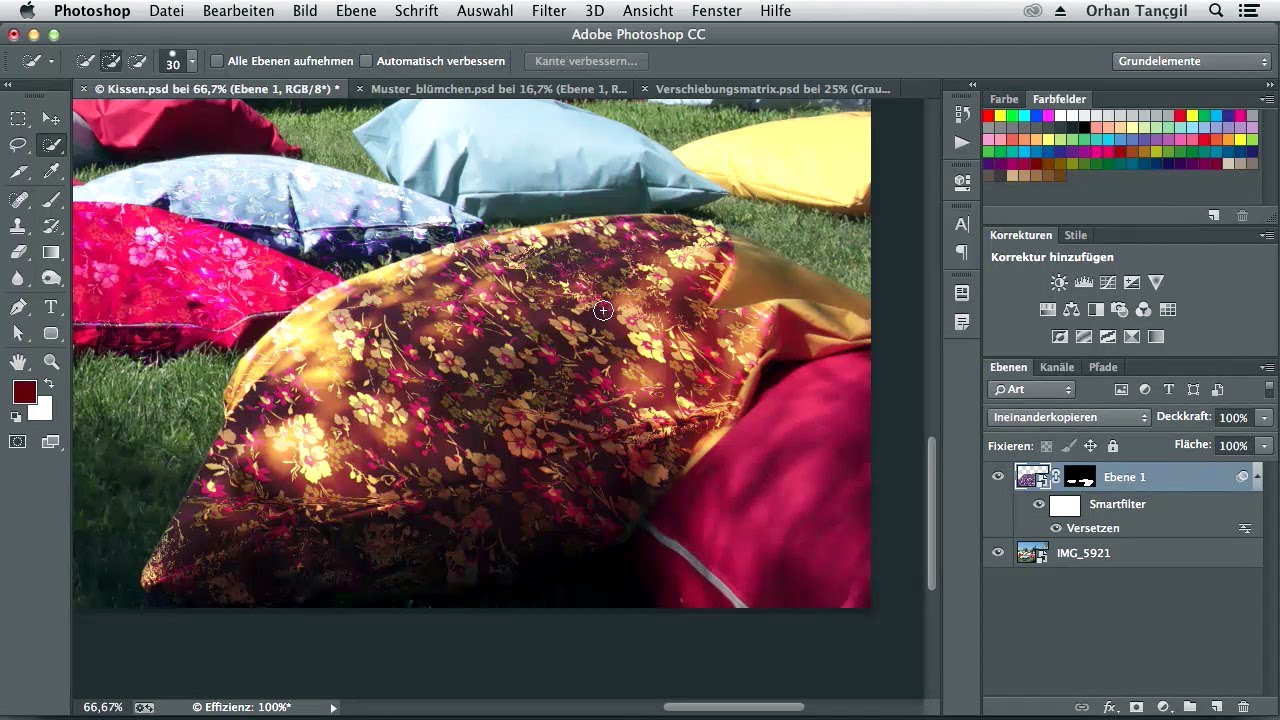Select the Lasso tool

point(18,145)
